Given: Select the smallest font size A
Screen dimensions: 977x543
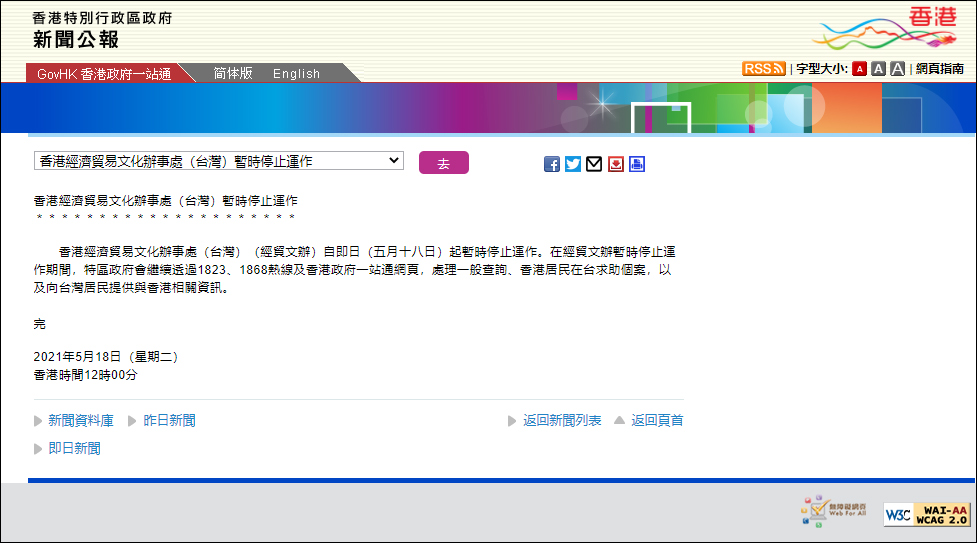Looking at the screenshot, I should (859, 69).
